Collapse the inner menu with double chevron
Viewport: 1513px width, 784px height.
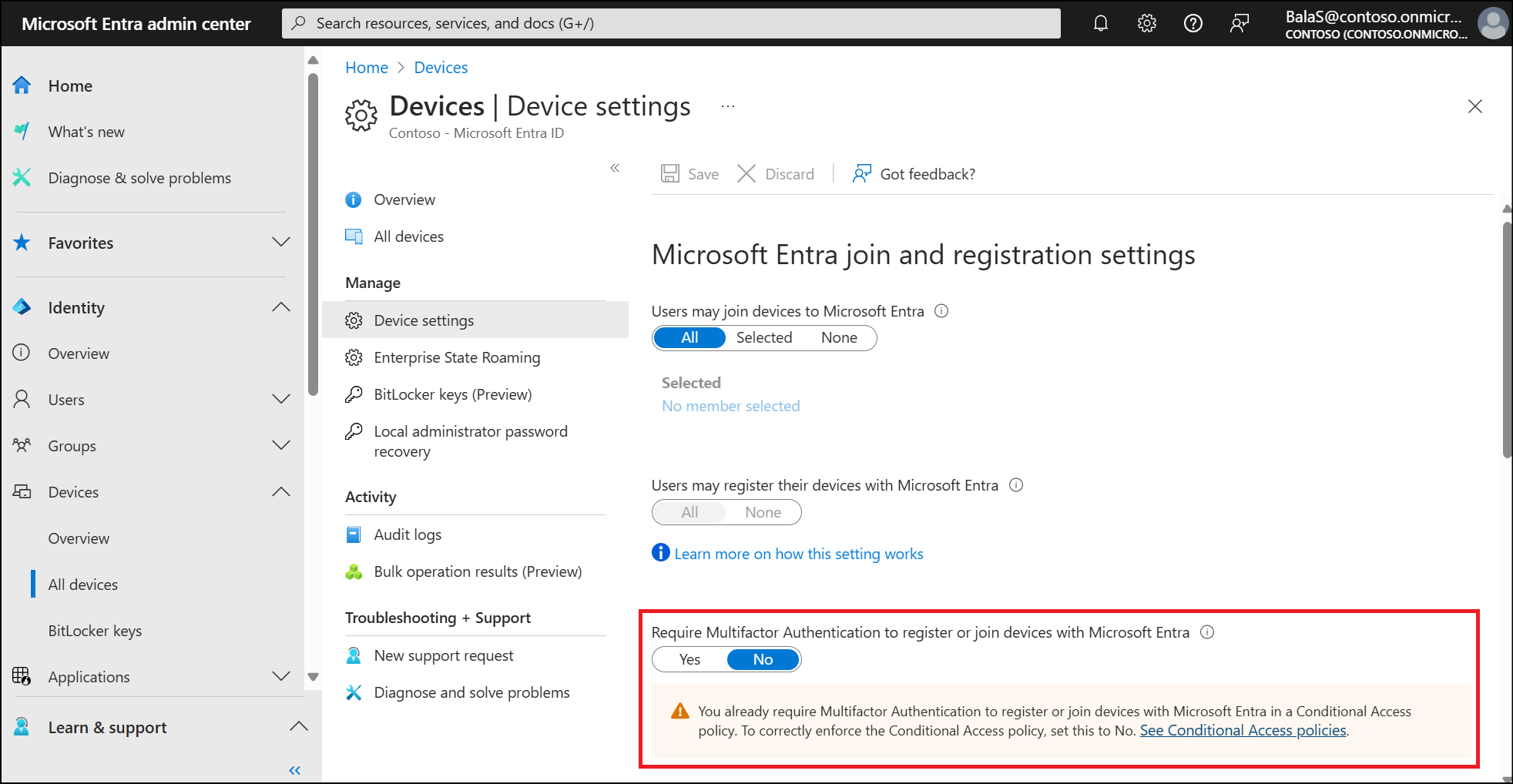point(615,168)
